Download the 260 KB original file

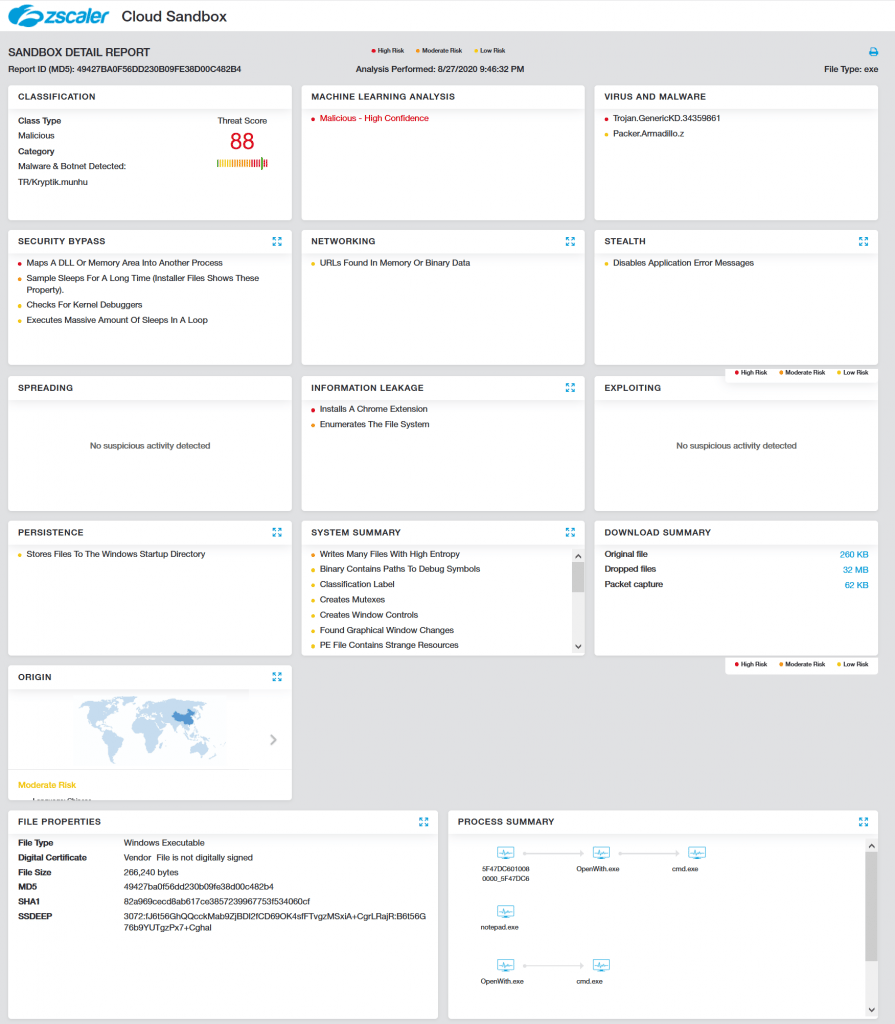(853, 554)
